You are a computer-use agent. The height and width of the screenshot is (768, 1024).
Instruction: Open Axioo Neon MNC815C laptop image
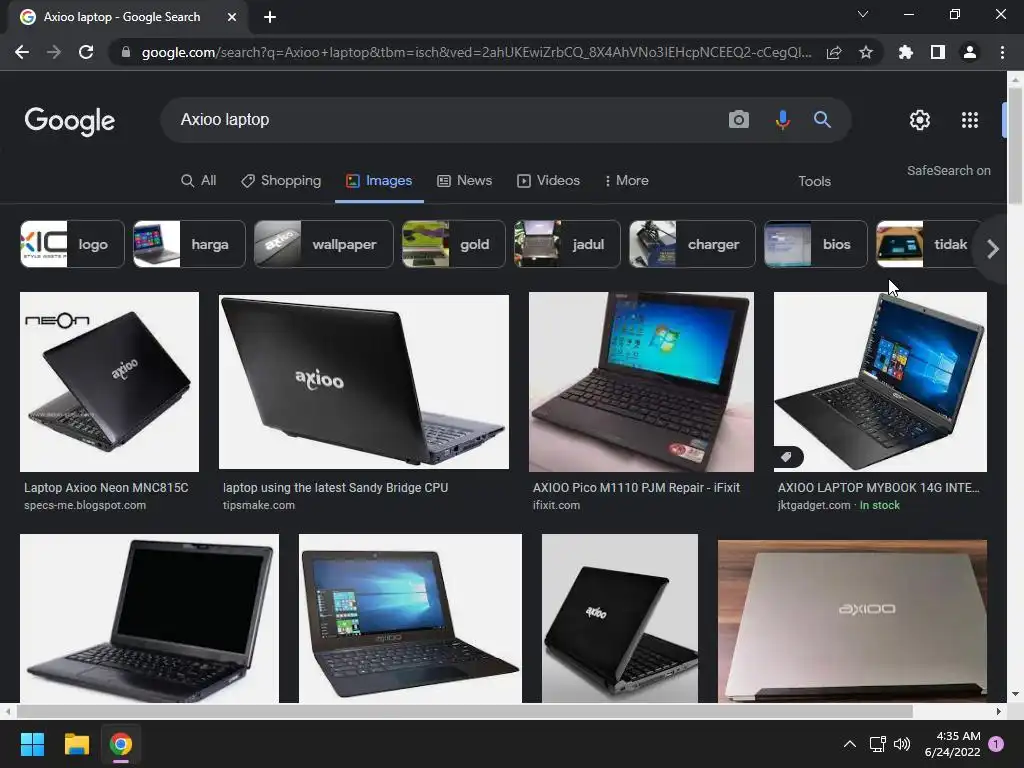pyautogui.click(x=110, y=382)
